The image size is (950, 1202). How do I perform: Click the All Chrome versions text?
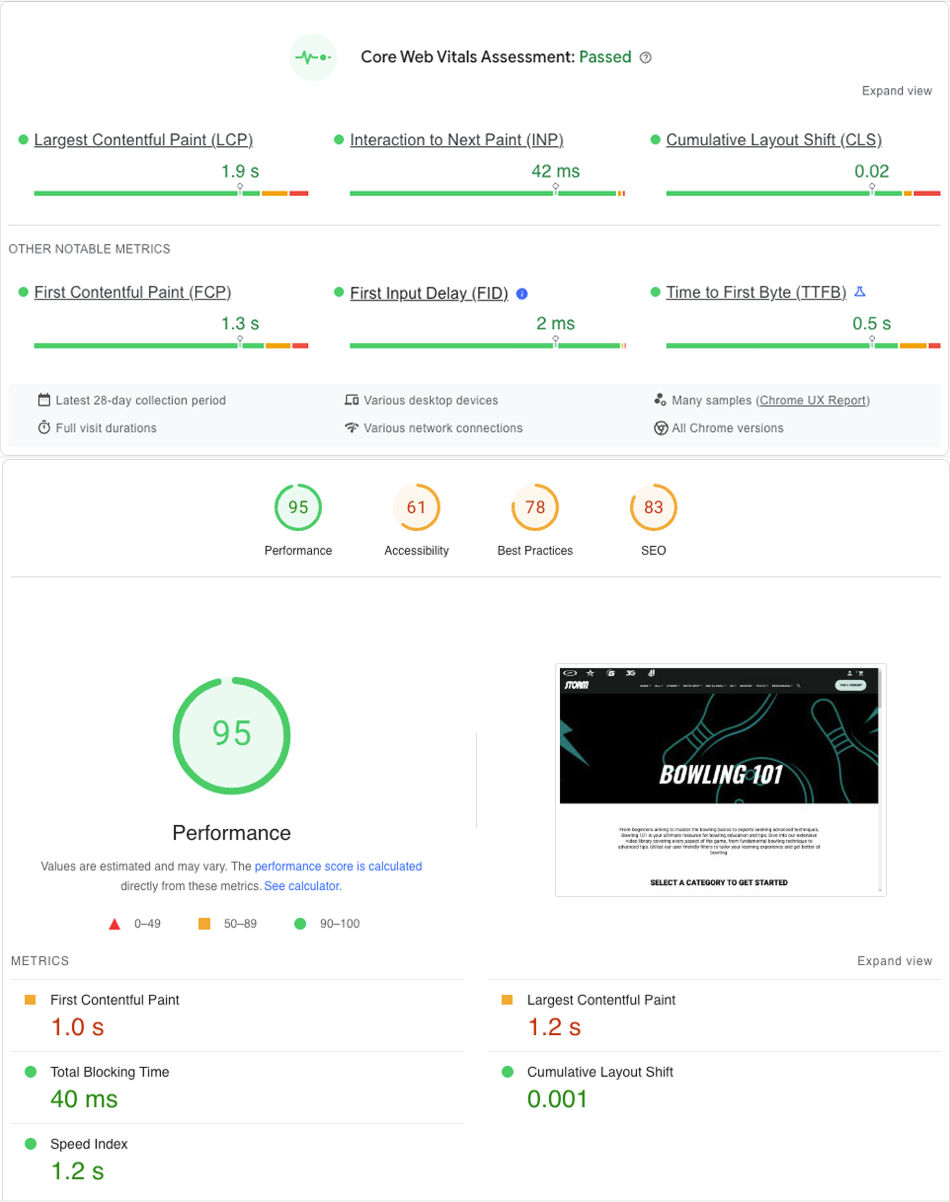[728, 428]
